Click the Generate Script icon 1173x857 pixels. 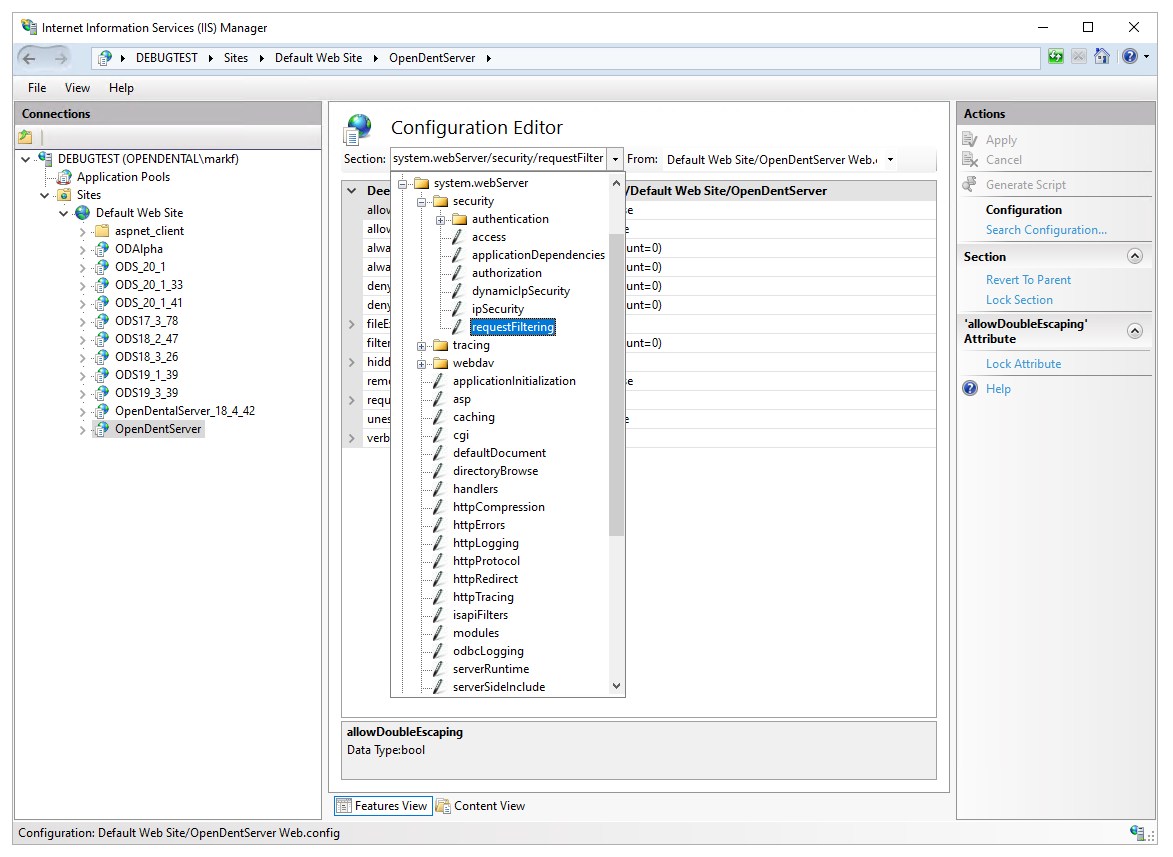click(x=970, y=184)
